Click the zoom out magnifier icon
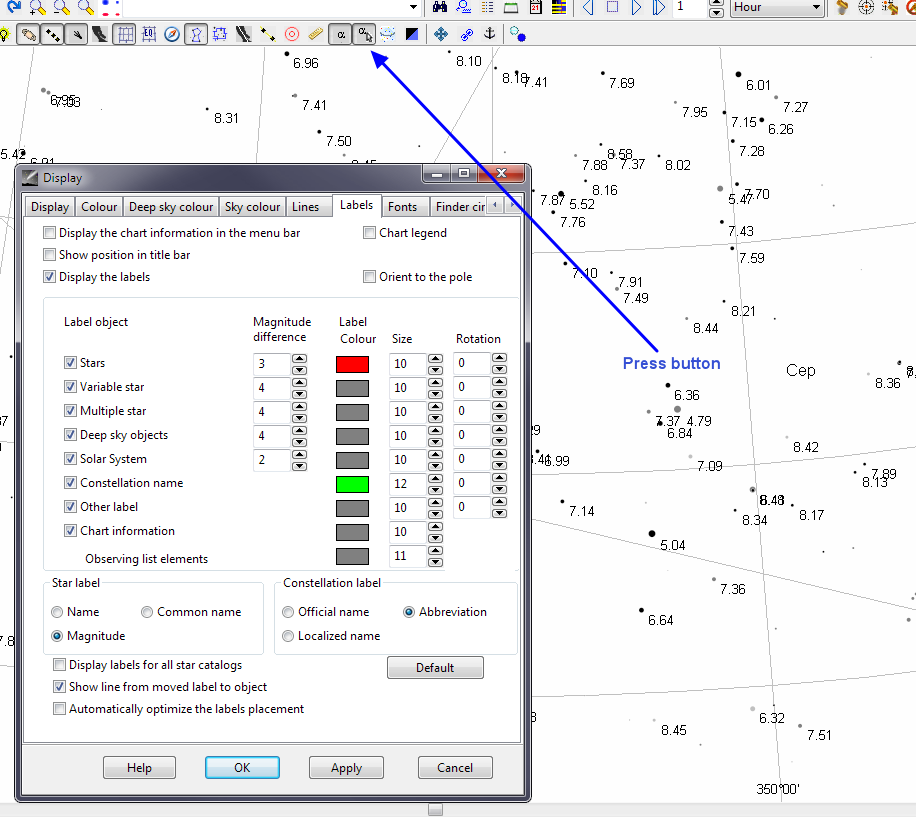Screen dimensions: 916x817 (62, 7)
